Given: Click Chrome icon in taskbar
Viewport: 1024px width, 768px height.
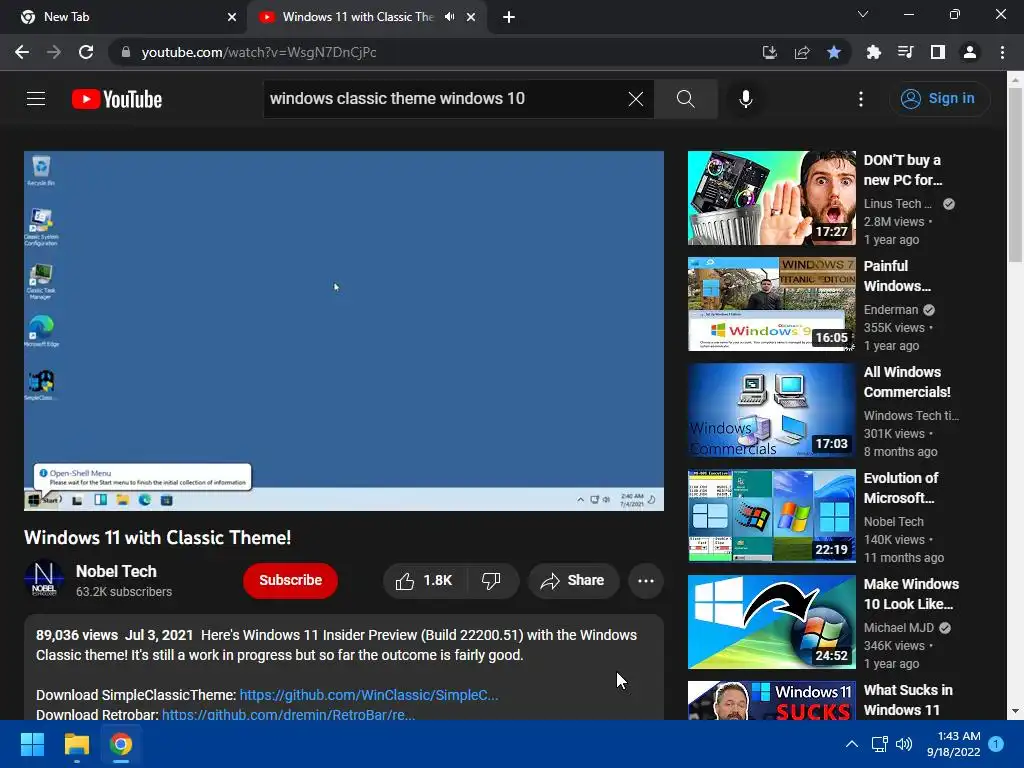Looking at the screenshot, I should (121, 744).
